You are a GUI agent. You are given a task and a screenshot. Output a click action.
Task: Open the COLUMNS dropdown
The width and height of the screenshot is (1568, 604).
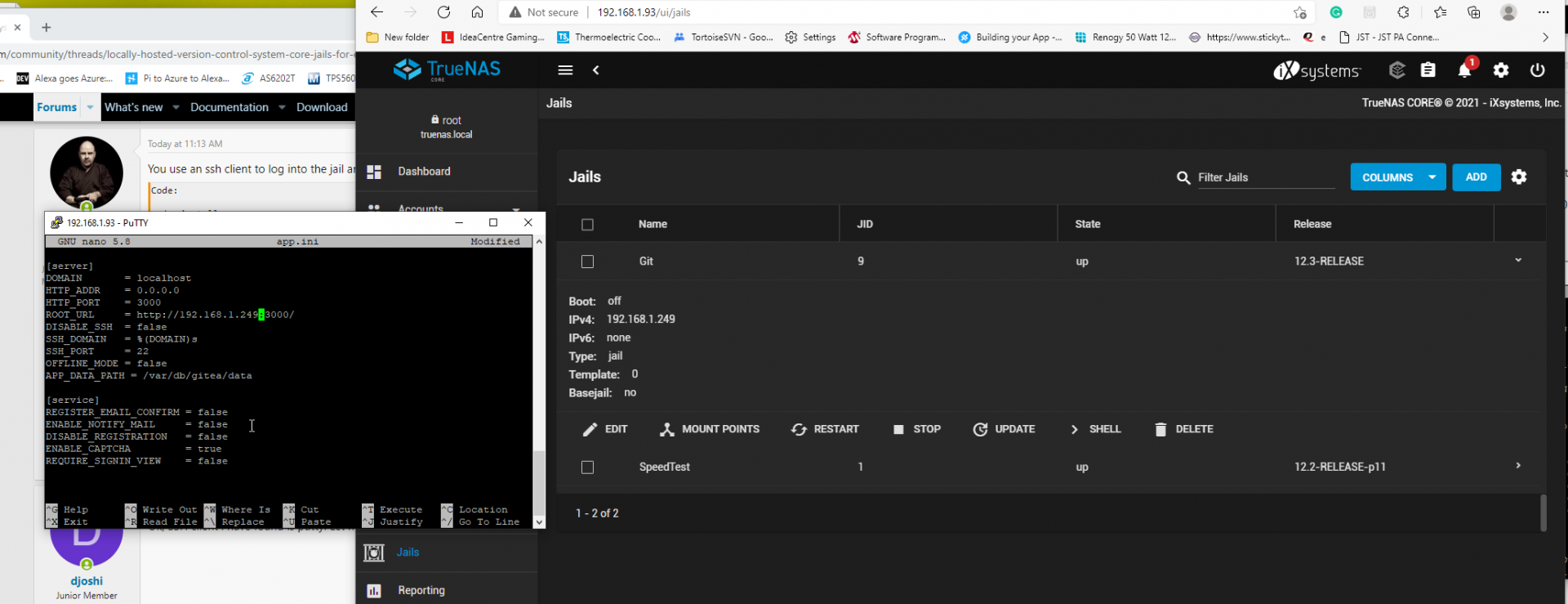[1398, 177]
